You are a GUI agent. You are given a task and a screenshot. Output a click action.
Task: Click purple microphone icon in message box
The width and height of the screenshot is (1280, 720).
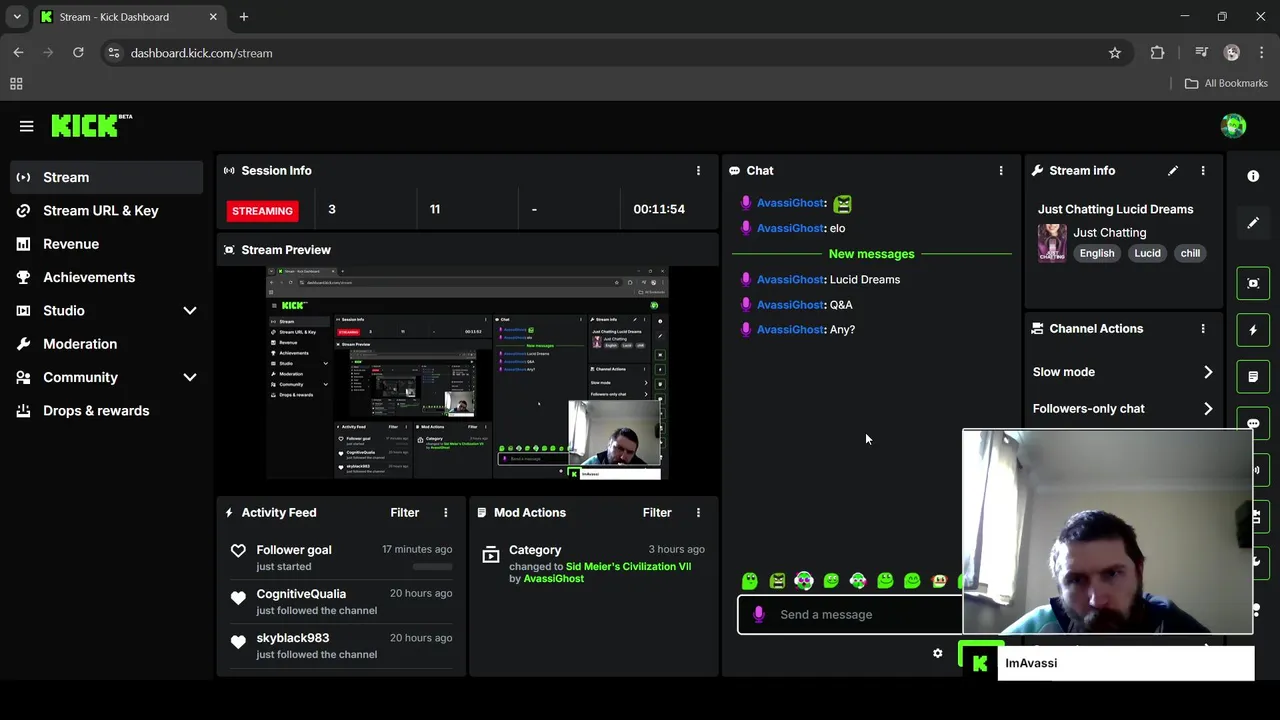pyautogui.click(x=759, y=614)
